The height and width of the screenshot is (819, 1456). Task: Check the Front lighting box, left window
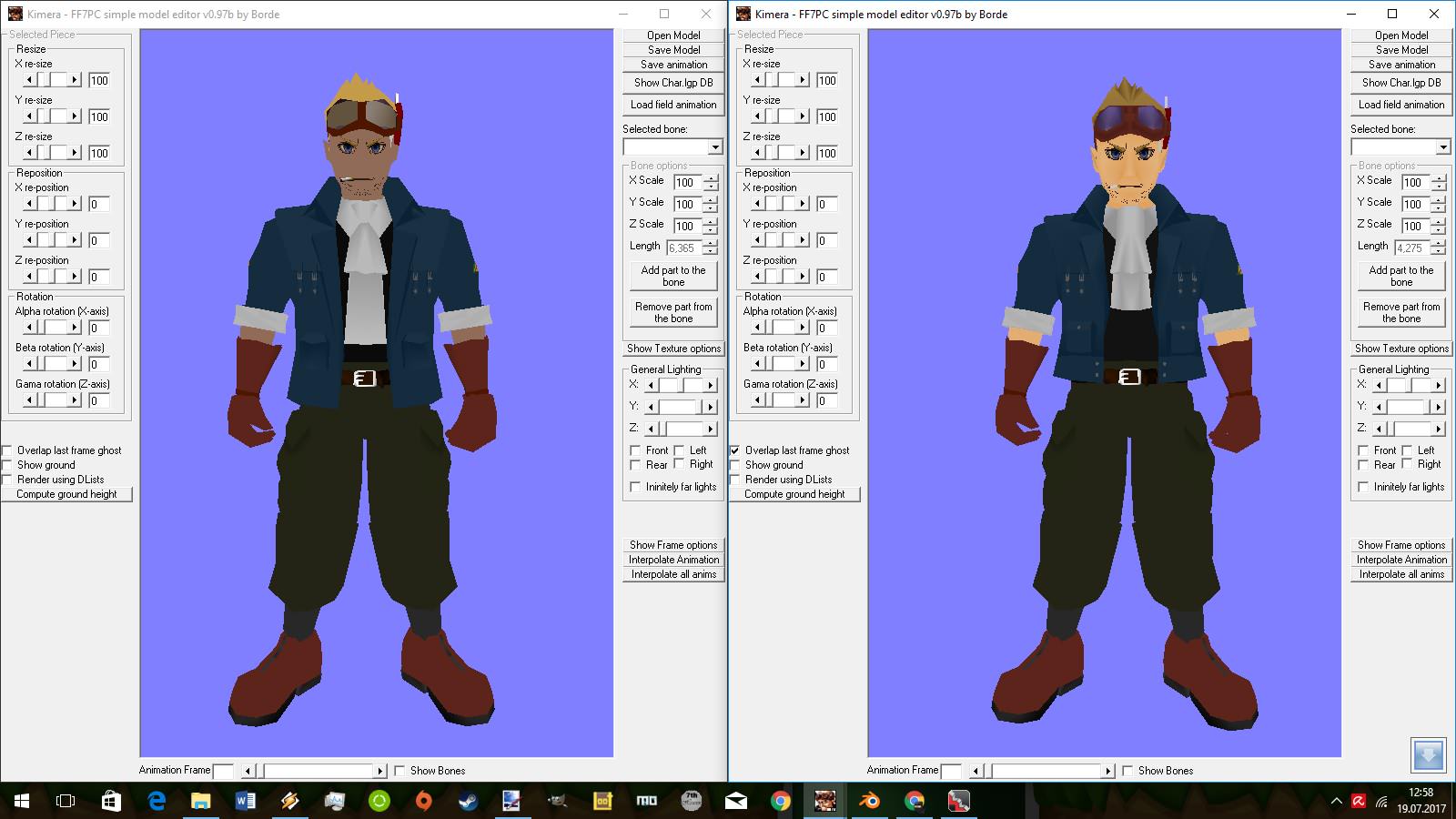tap(635, 450)
